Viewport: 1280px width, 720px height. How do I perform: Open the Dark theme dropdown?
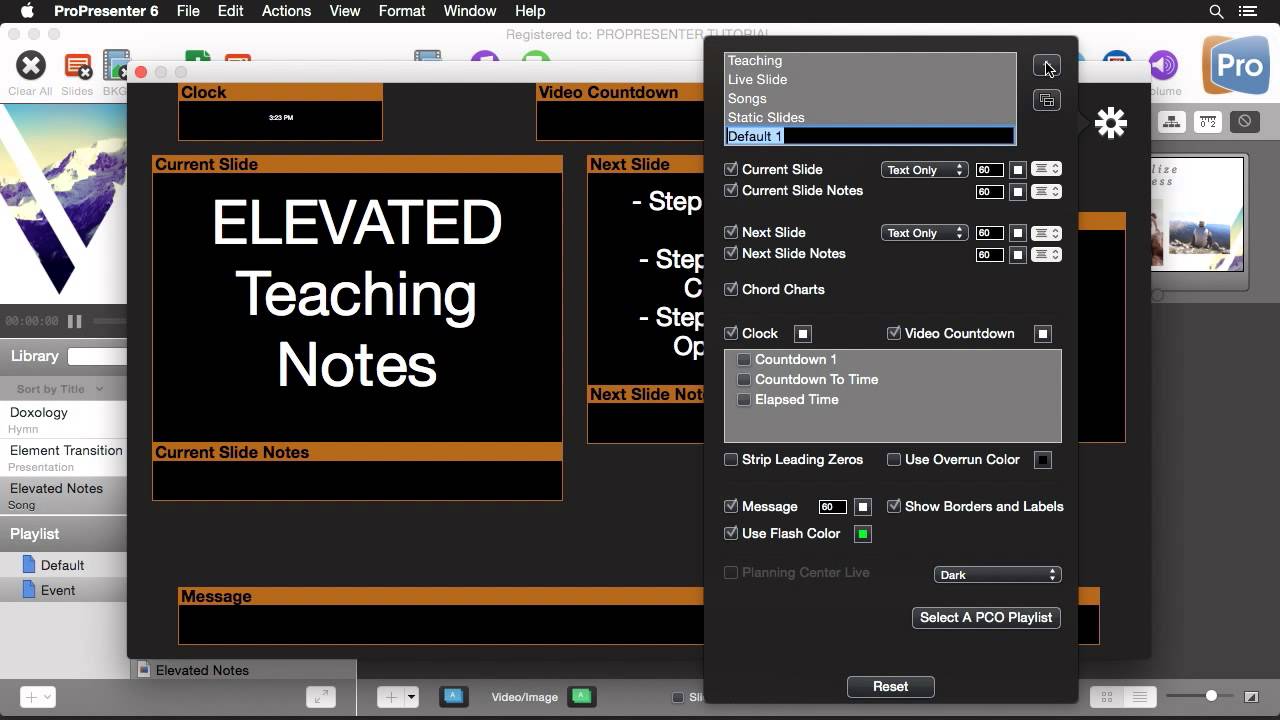(997, 575)
